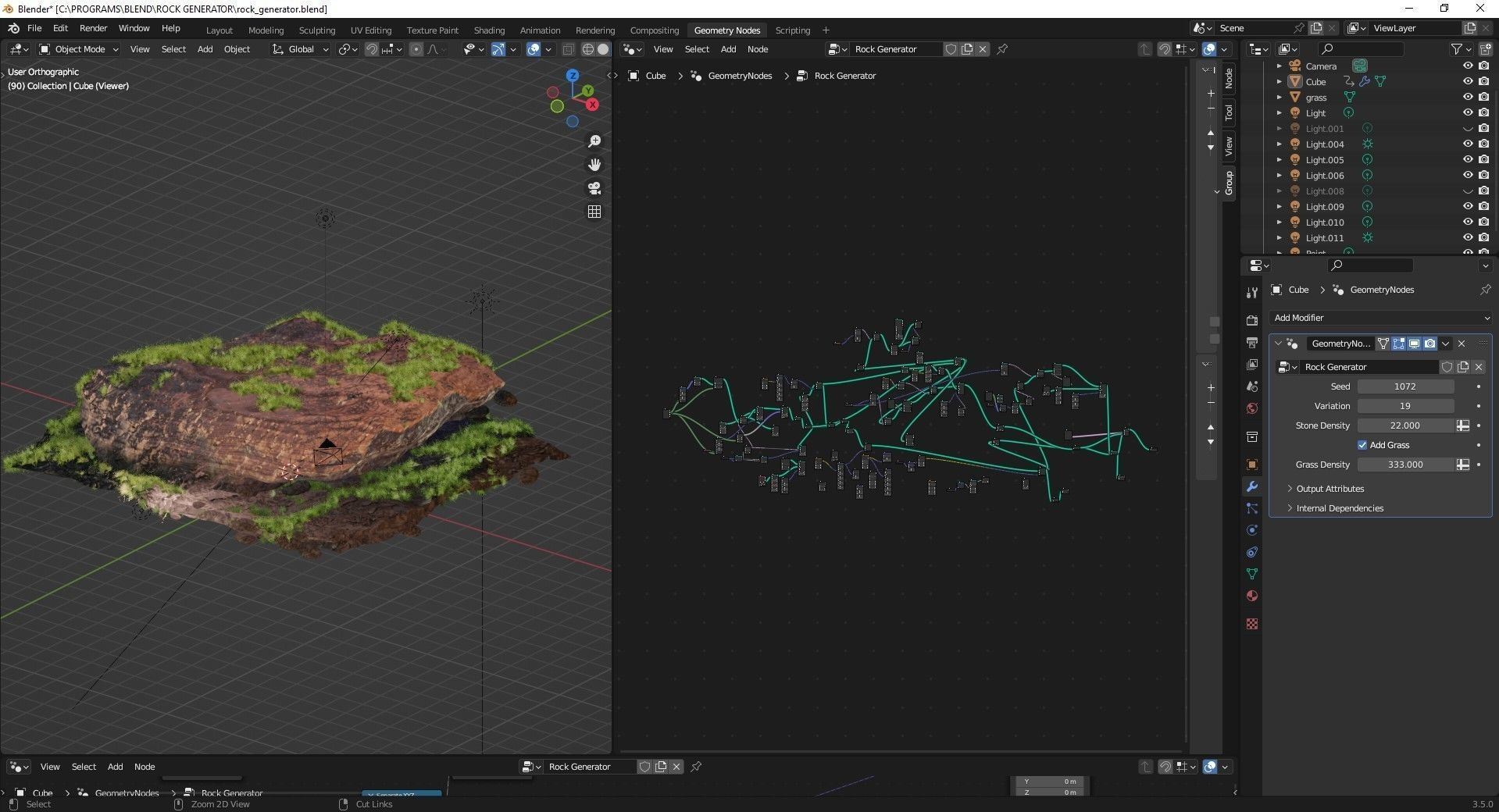The height and width of the screenshot is (812, 1499).
Task: Click fake user shield for Rock Generator in modifier
Action: click(x=1447, y=367)
